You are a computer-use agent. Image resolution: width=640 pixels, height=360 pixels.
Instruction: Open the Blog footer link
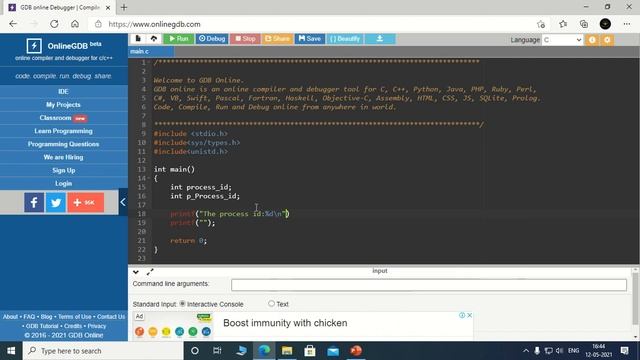pos(46,317)
